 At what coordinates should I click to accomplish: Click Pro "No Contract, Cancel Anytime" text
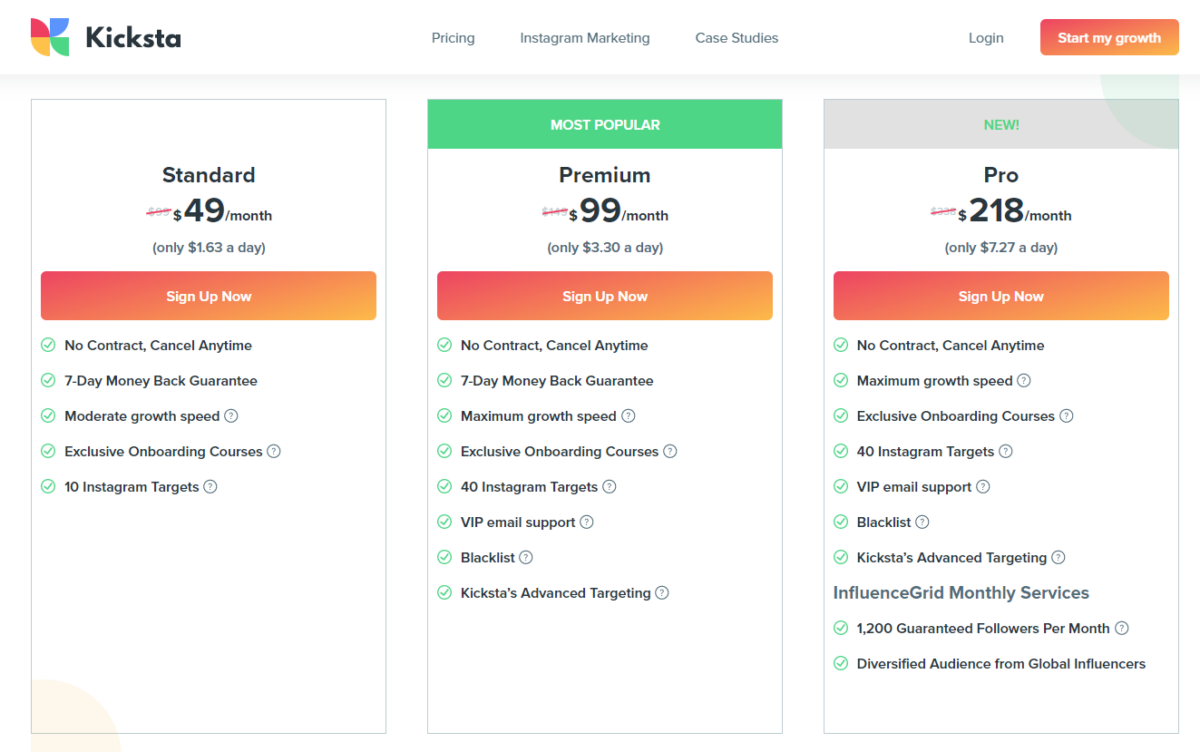950,345
